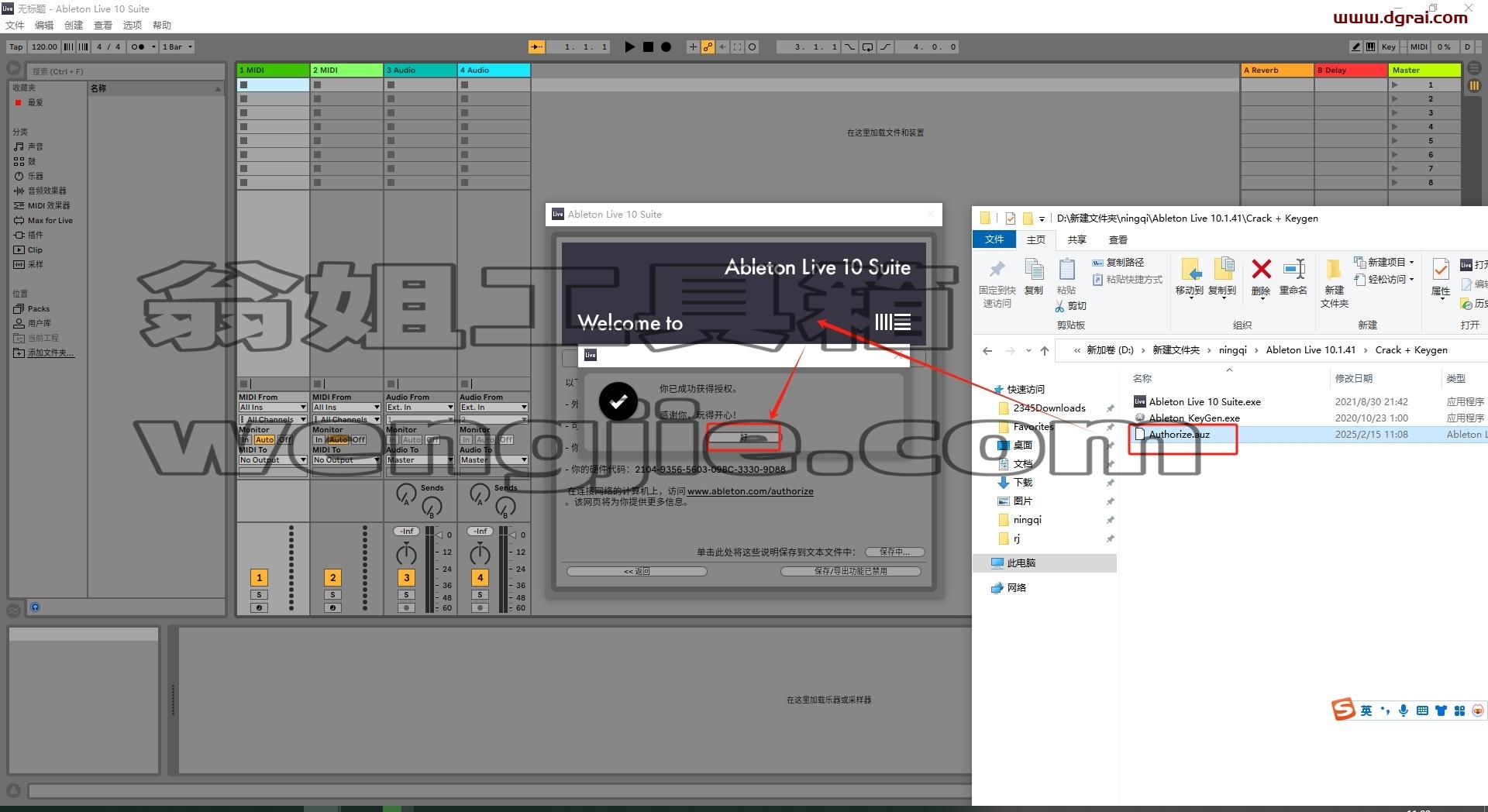
Task: Click the Punch-In switch icon
Action: (849, 47)
